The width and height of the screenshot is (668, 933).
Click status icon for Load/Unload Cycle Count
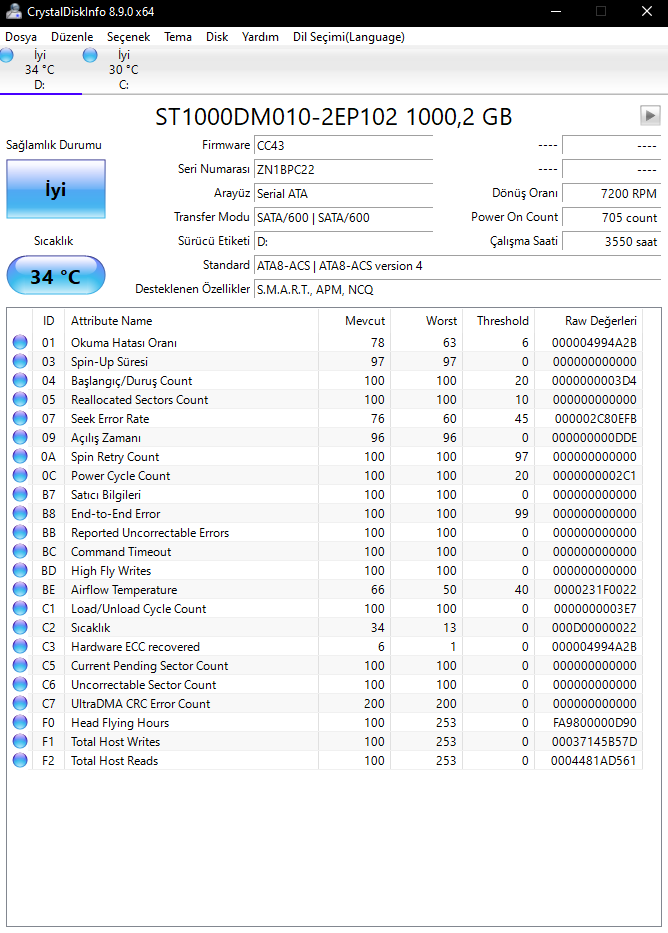pyautogui.click(x=20, y=608)
